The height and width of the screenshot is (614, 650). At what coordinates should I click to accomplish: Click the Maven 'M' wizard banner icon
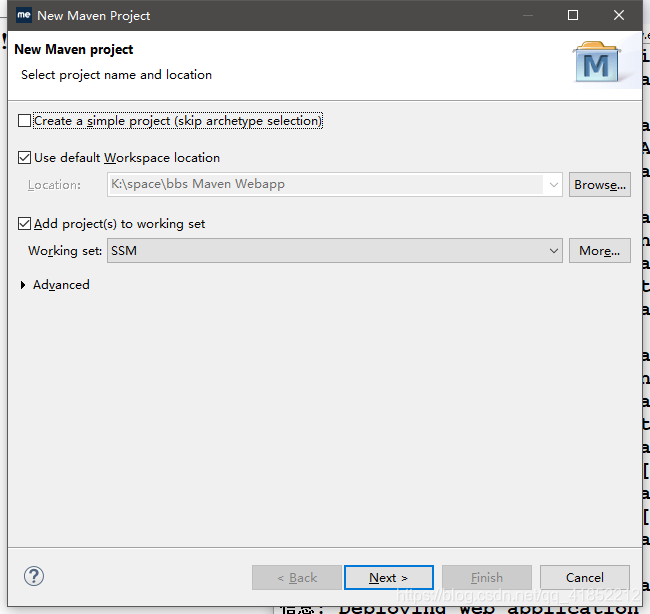click(x=597, y=62)
